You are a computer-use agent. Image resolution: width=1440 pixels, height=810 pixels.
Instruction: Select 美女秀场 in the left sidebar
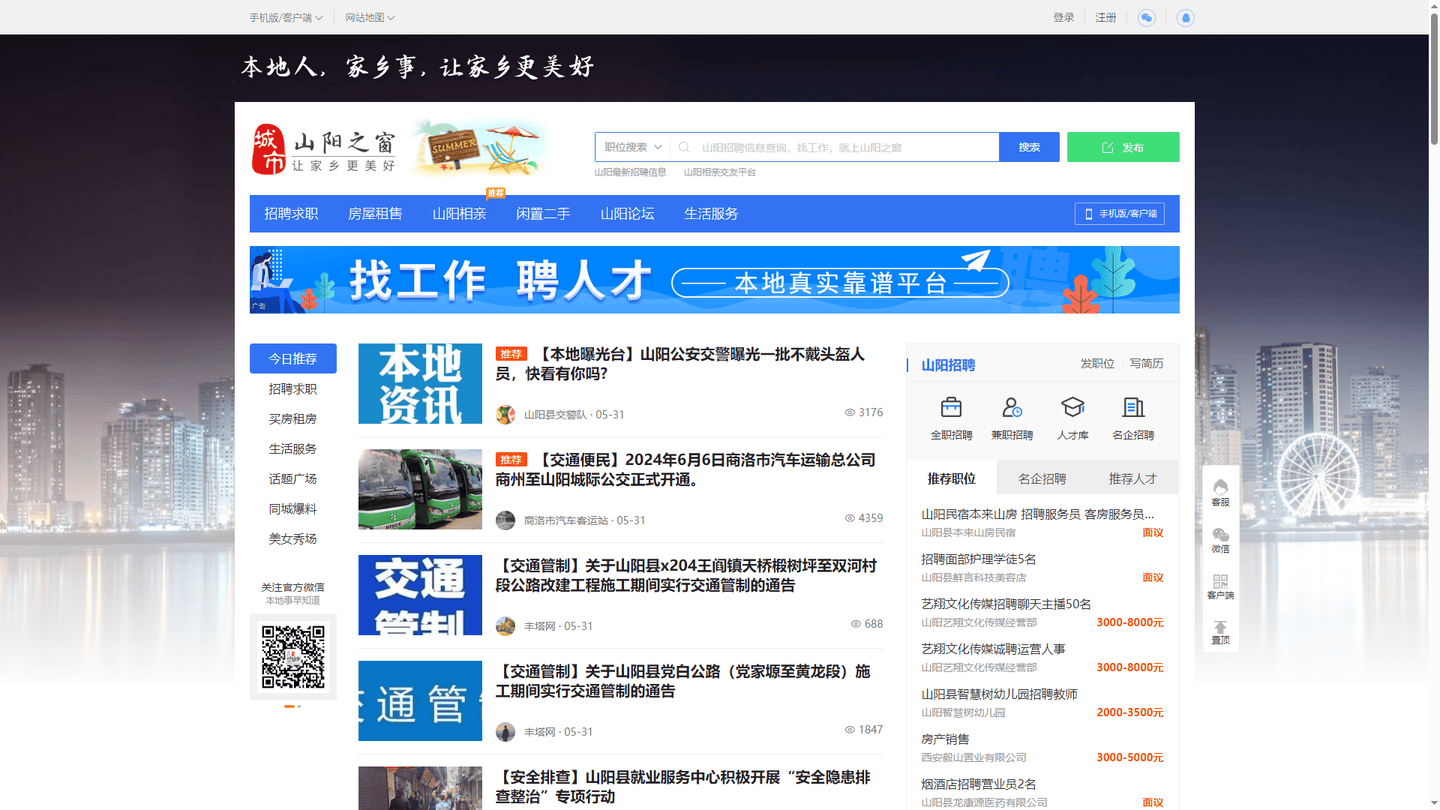[x=293, y=538]
